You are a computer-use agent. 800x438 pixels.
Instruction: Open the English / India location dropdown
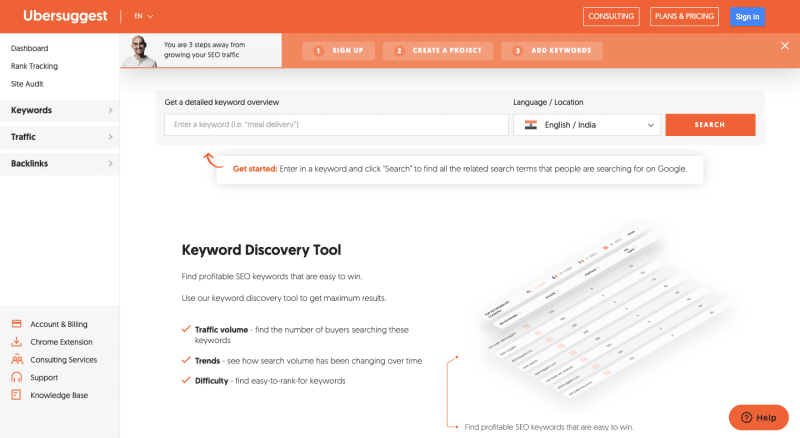pos(587,125)
